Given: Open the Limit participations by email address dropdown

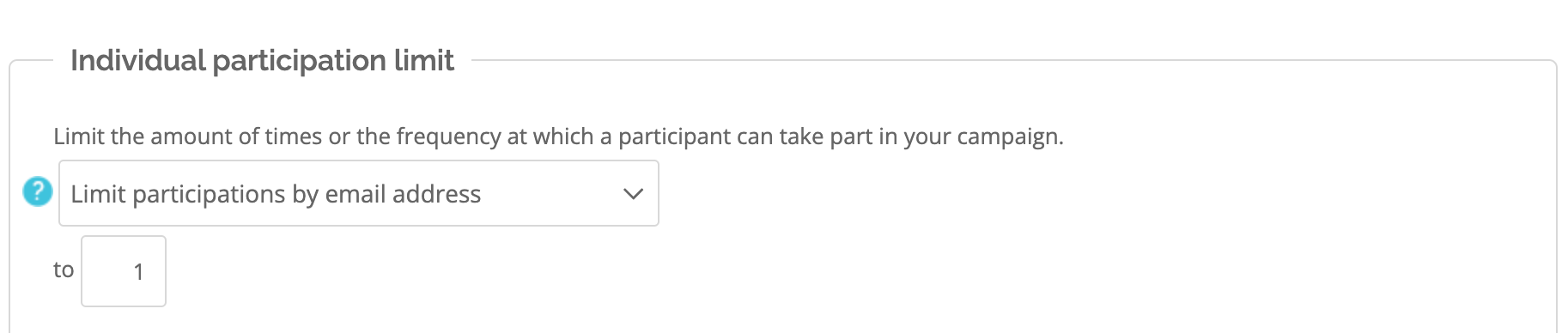Looking at the screenshot, I should (x=359, y=193).
